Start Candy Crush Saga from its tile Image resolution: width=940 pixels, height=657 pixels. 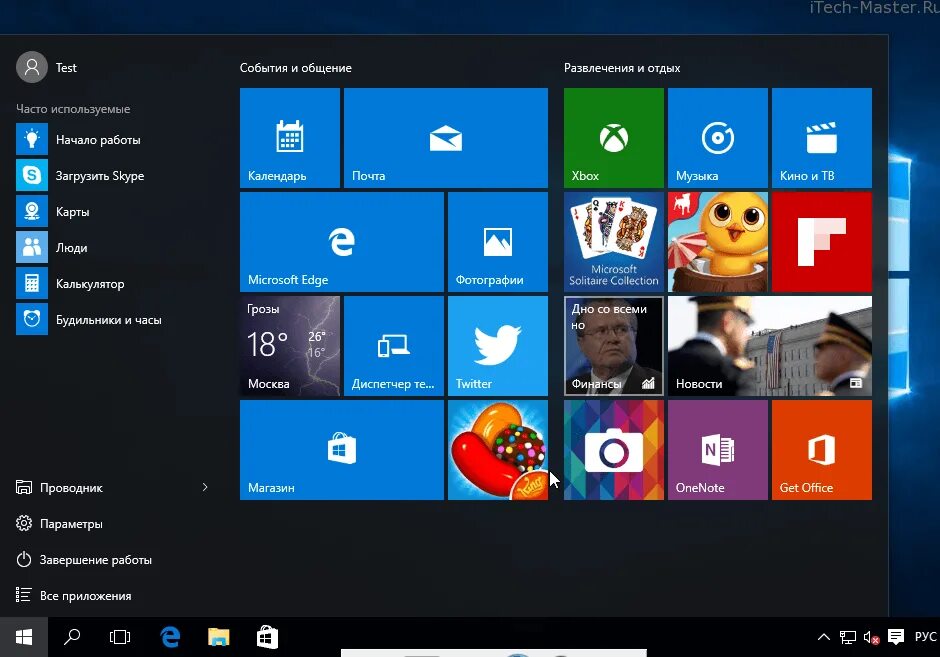click(x=497, y=449)
